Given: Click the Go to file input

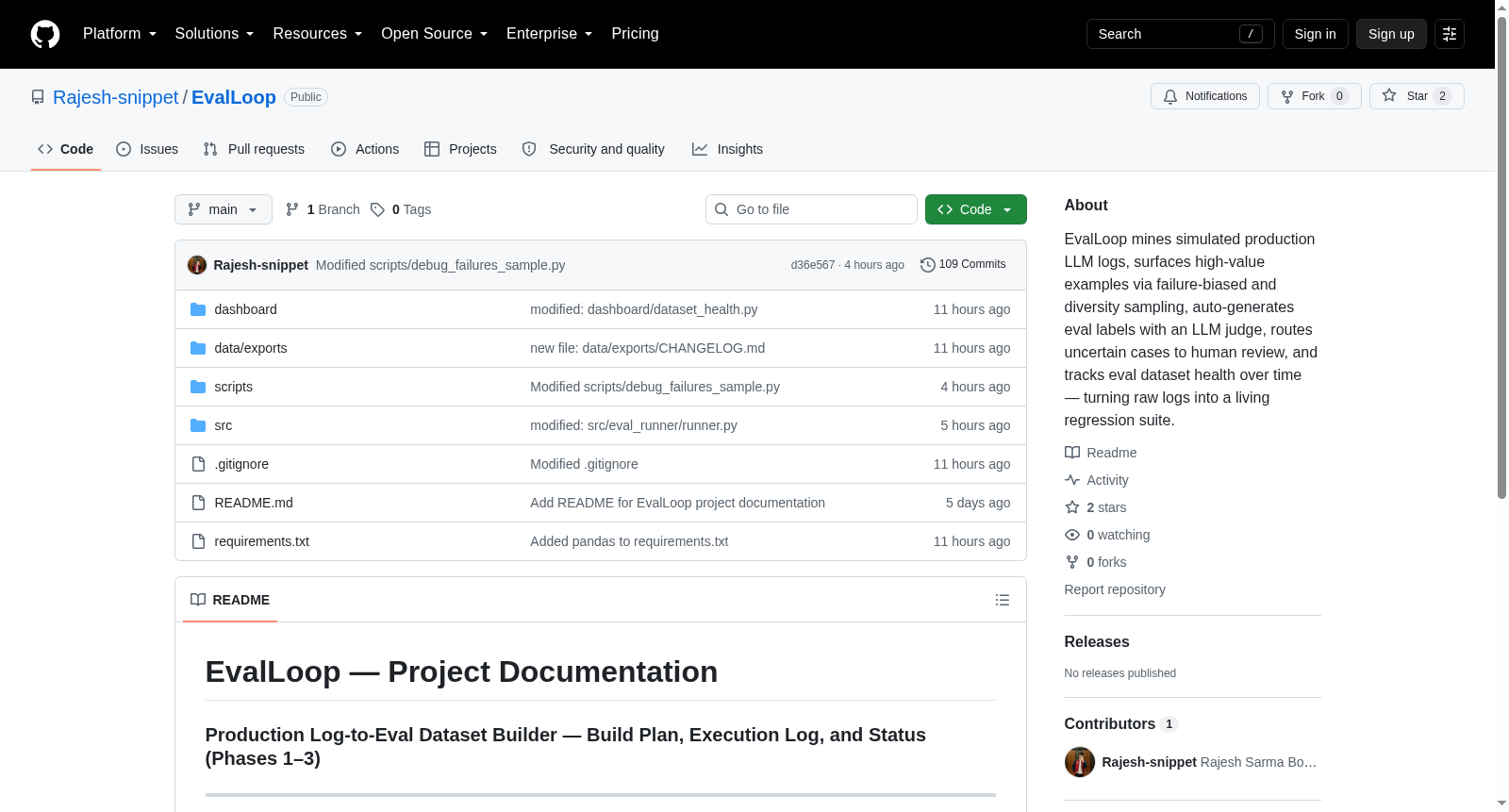Looking at the screenshot, I should (x=811, y=209).
